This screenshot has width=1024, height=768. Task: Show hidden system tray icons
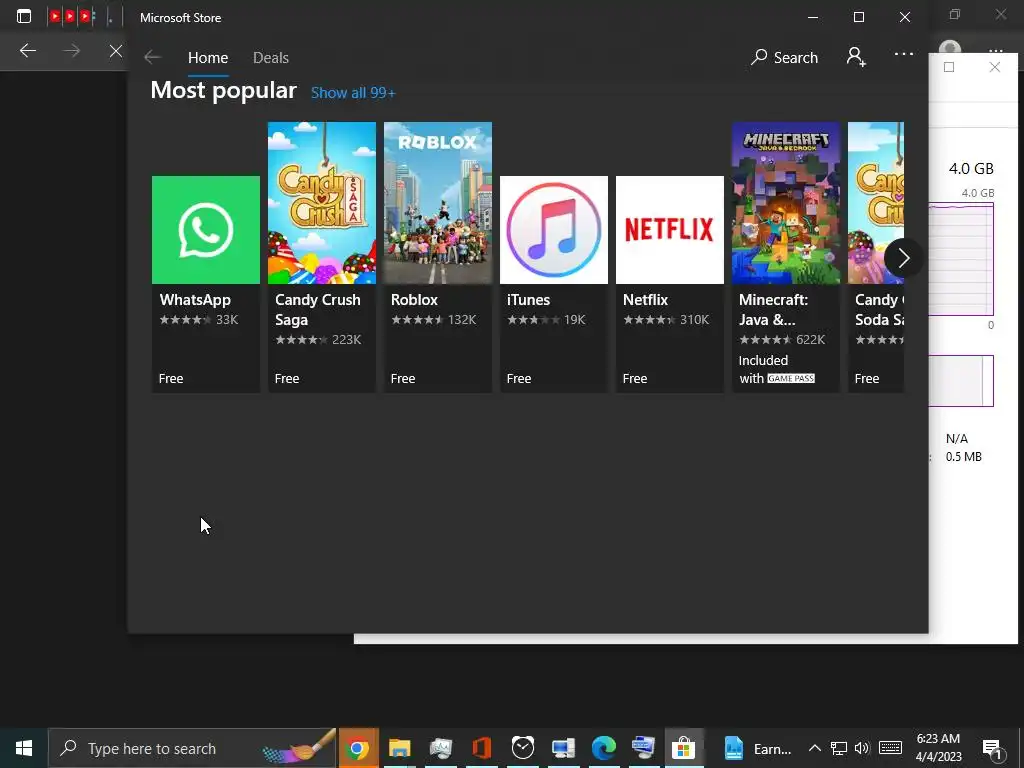tap(814, 748)
